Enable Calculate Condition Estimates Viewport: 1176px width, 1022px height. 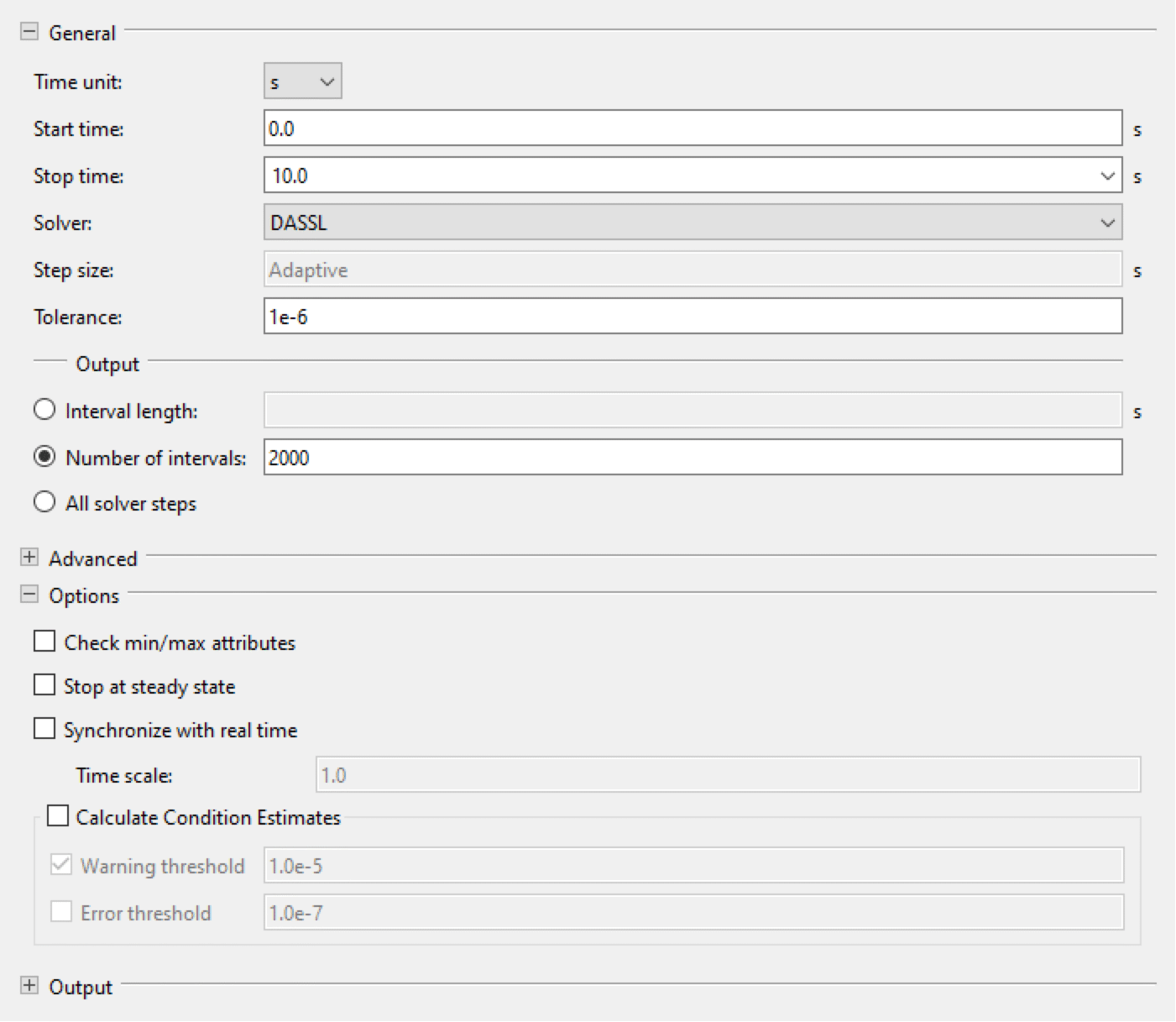tap(58, 816)
